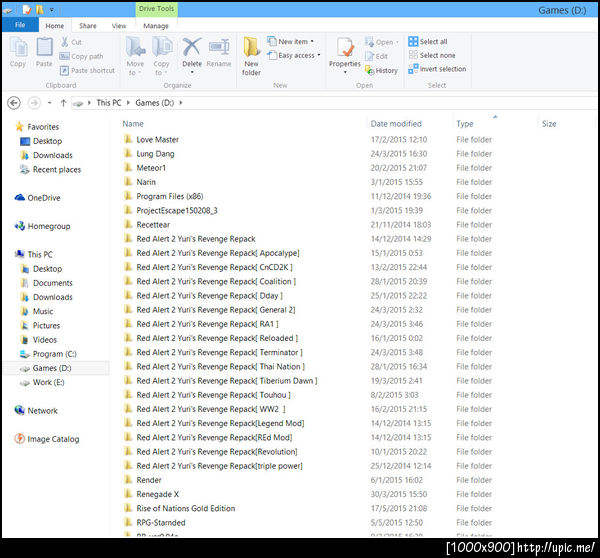Screen dimensions: 600x558
Task: Click the Rename icon
Action: (219, 47)
